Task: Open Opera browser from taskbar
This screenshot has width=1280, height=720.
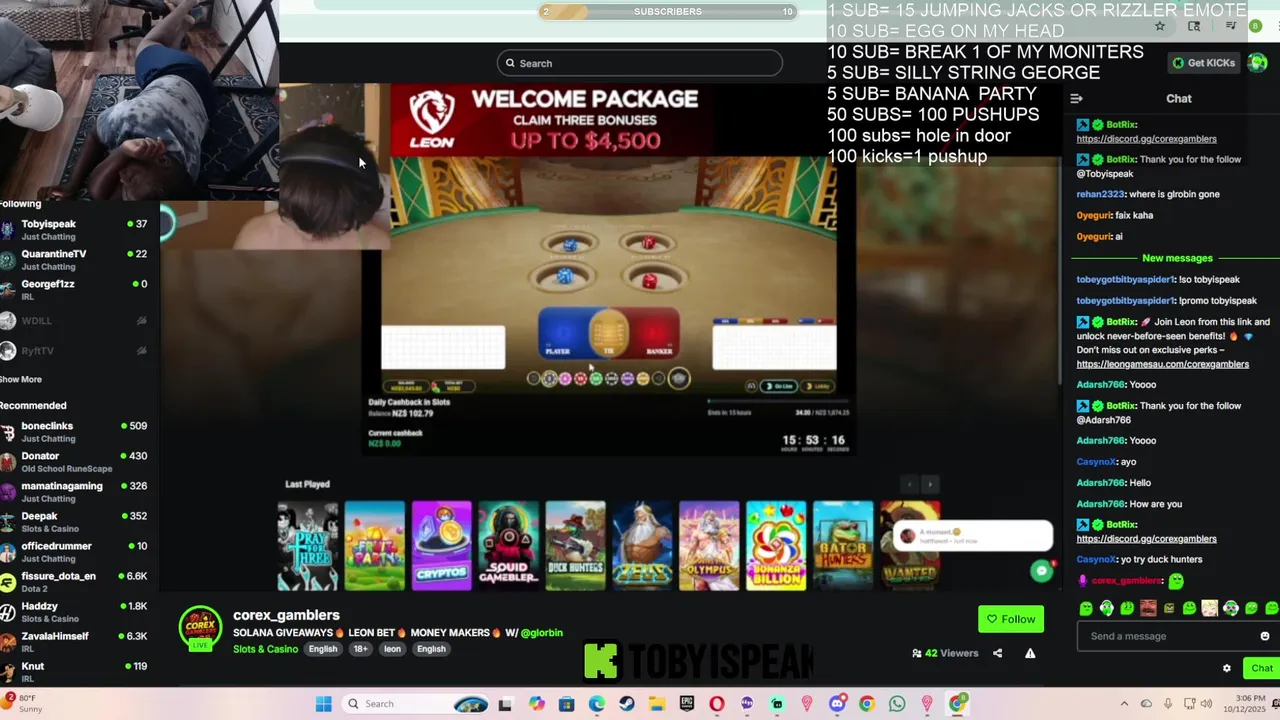Action: tap(717, 704)
